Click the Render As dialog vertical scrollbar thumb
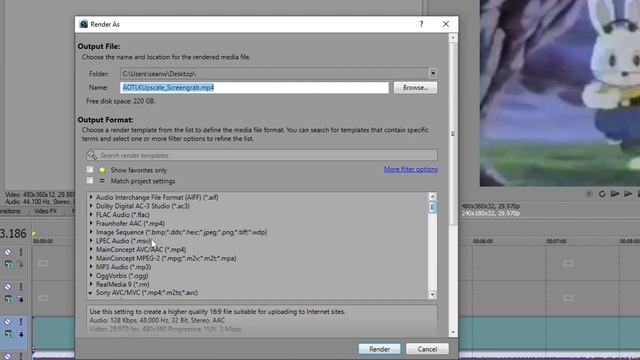The width and height of the screenshot is (640, 360). (x=452, y=133)
